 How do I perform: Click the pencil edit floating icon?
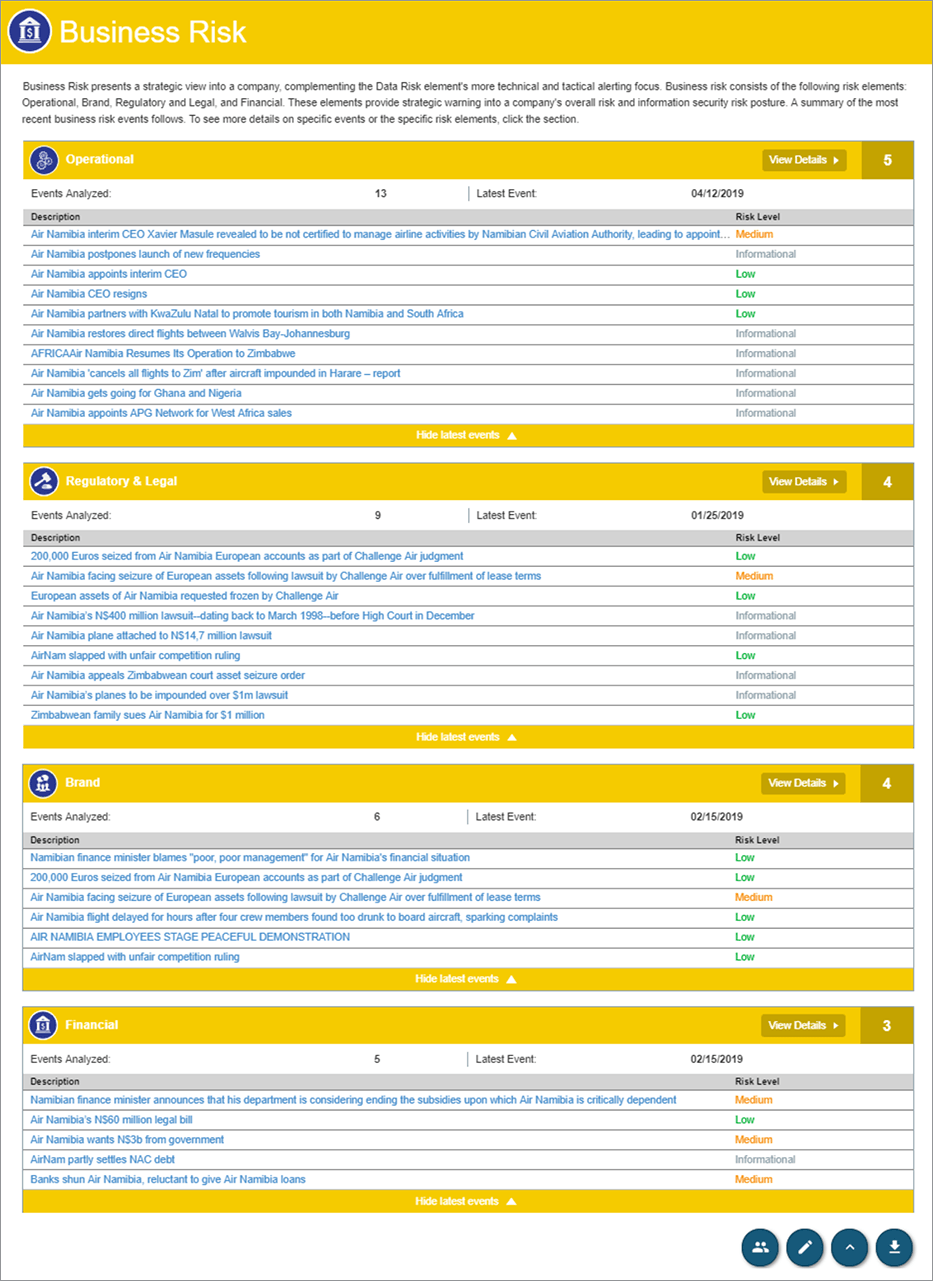point(805,1247)
